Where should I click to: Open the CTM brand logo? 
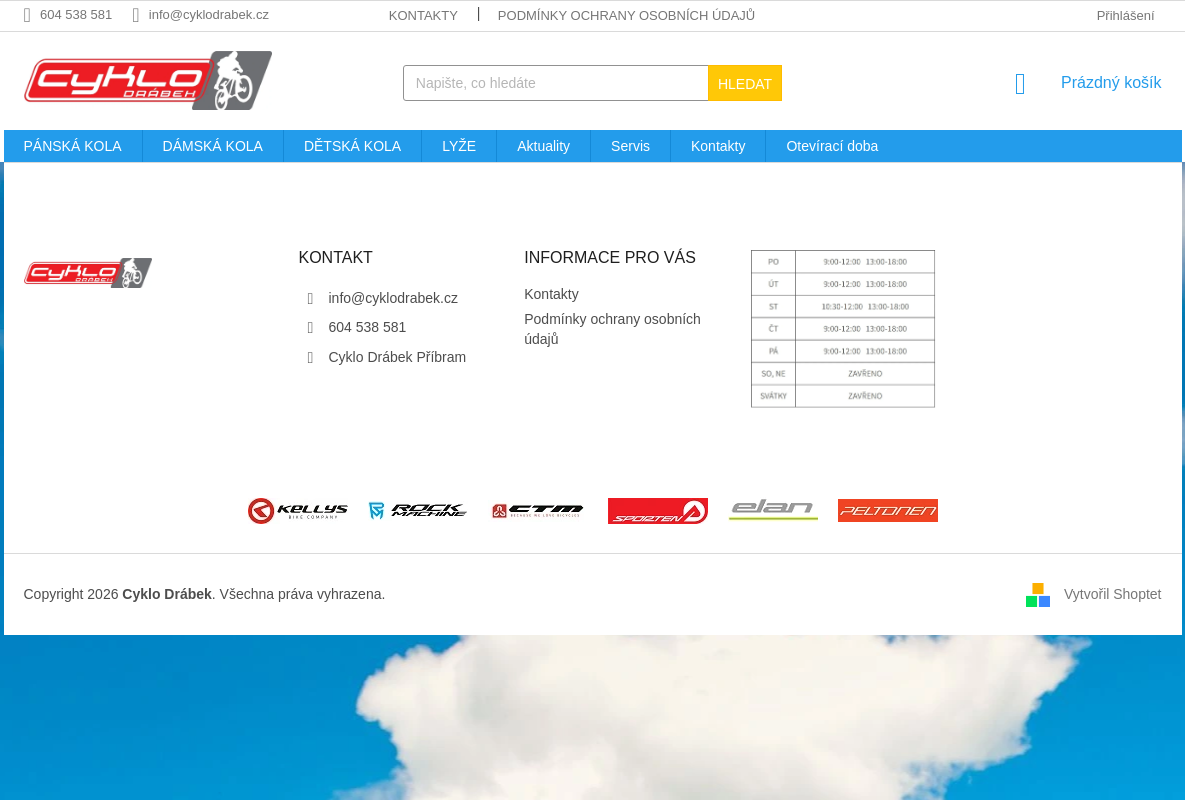pyautogui.click(x=537, y=511)
